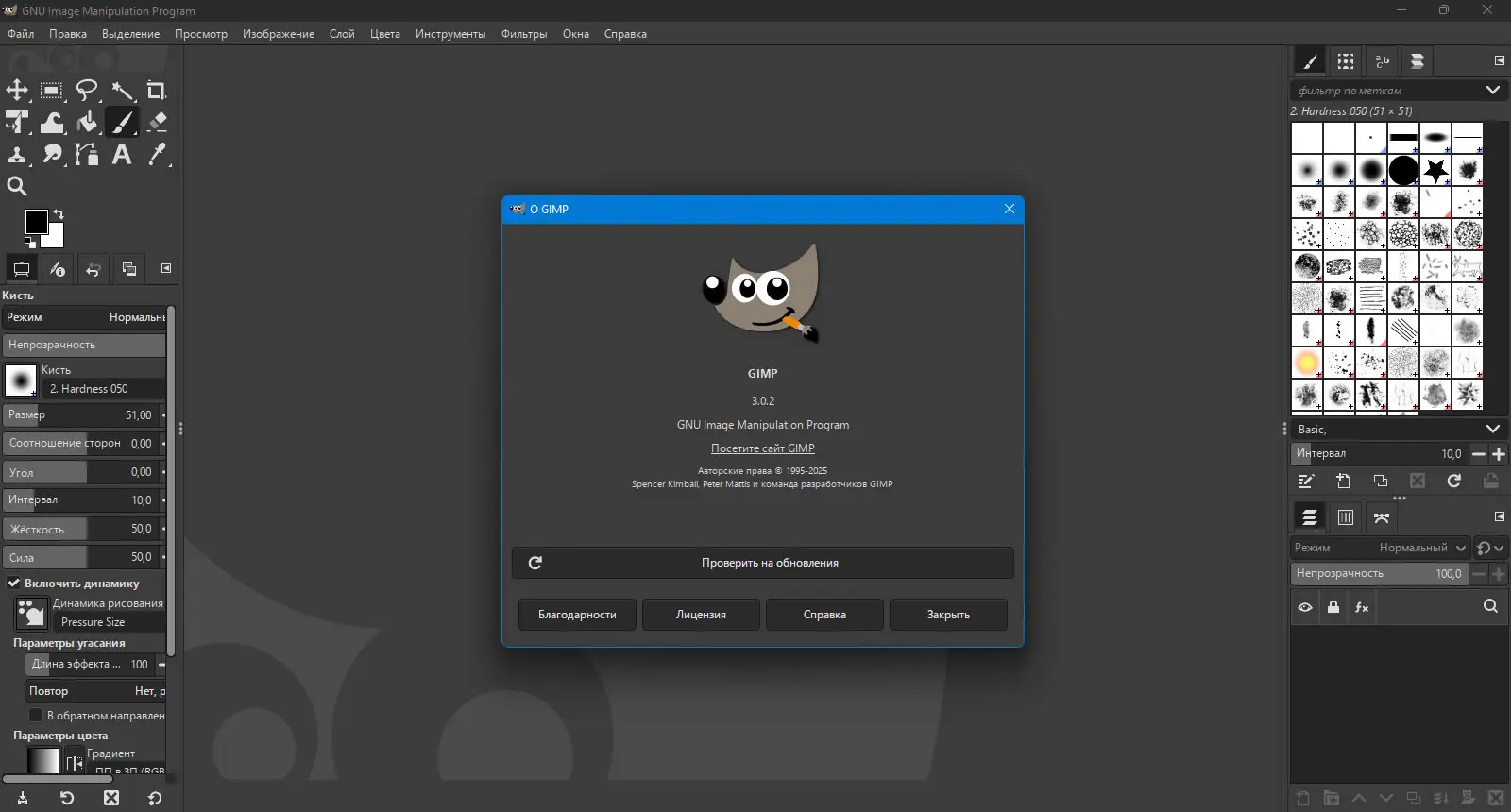Restore tool preset at tool options bottom
The height and width of the screenshot is (812, 1511).
[x=67, y=798]
